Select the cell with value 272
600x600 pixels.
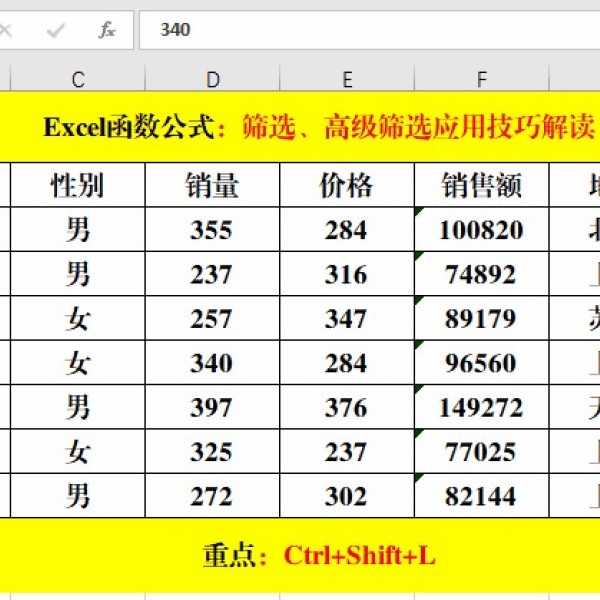[213, 496]
